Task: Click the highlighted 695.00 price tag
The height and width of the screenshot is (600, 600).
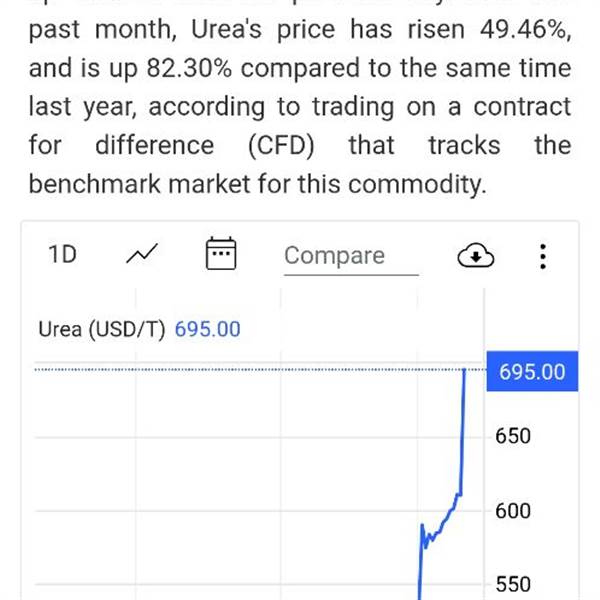Action: (x=531, y=372)
